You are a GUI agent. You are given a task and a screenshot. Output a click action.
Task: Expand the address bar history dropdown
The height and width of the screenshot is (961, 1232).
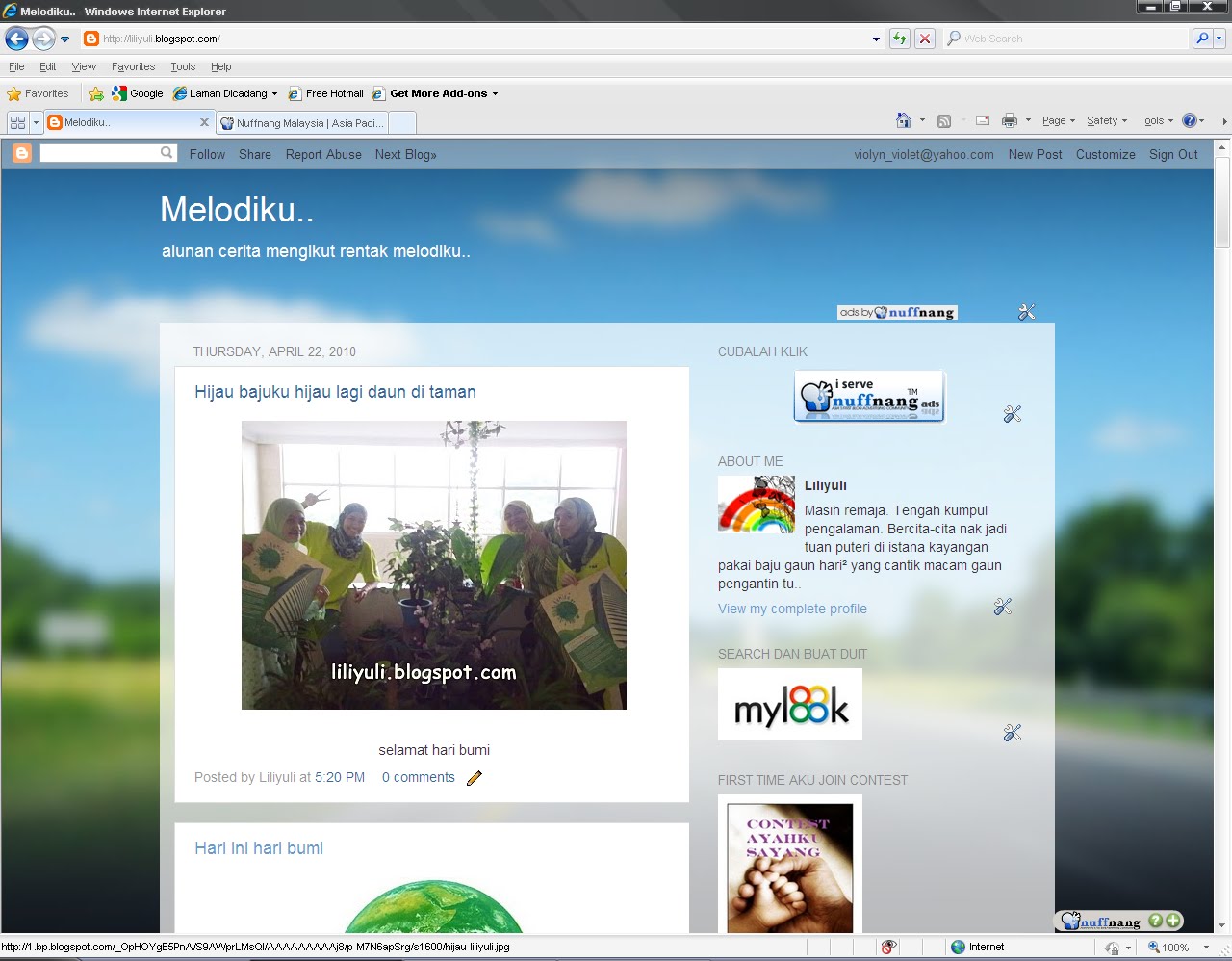pyautogui.click(x=876, y=39)
